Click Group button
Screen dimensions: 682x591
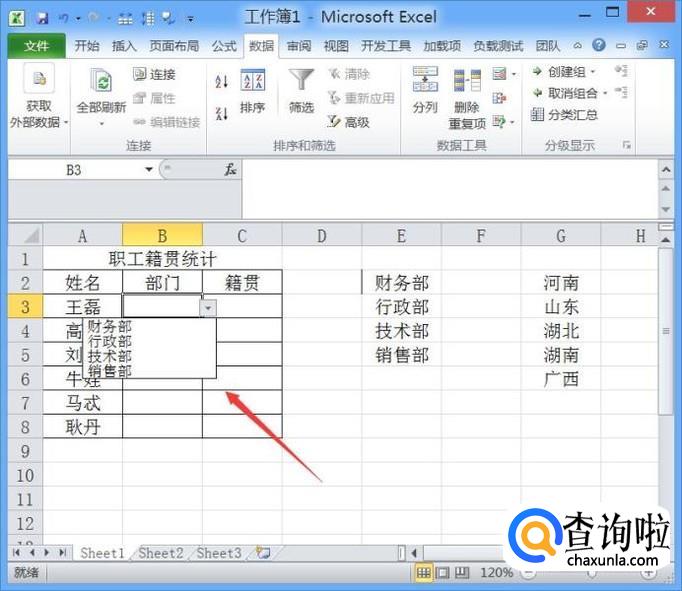[559, 71]
